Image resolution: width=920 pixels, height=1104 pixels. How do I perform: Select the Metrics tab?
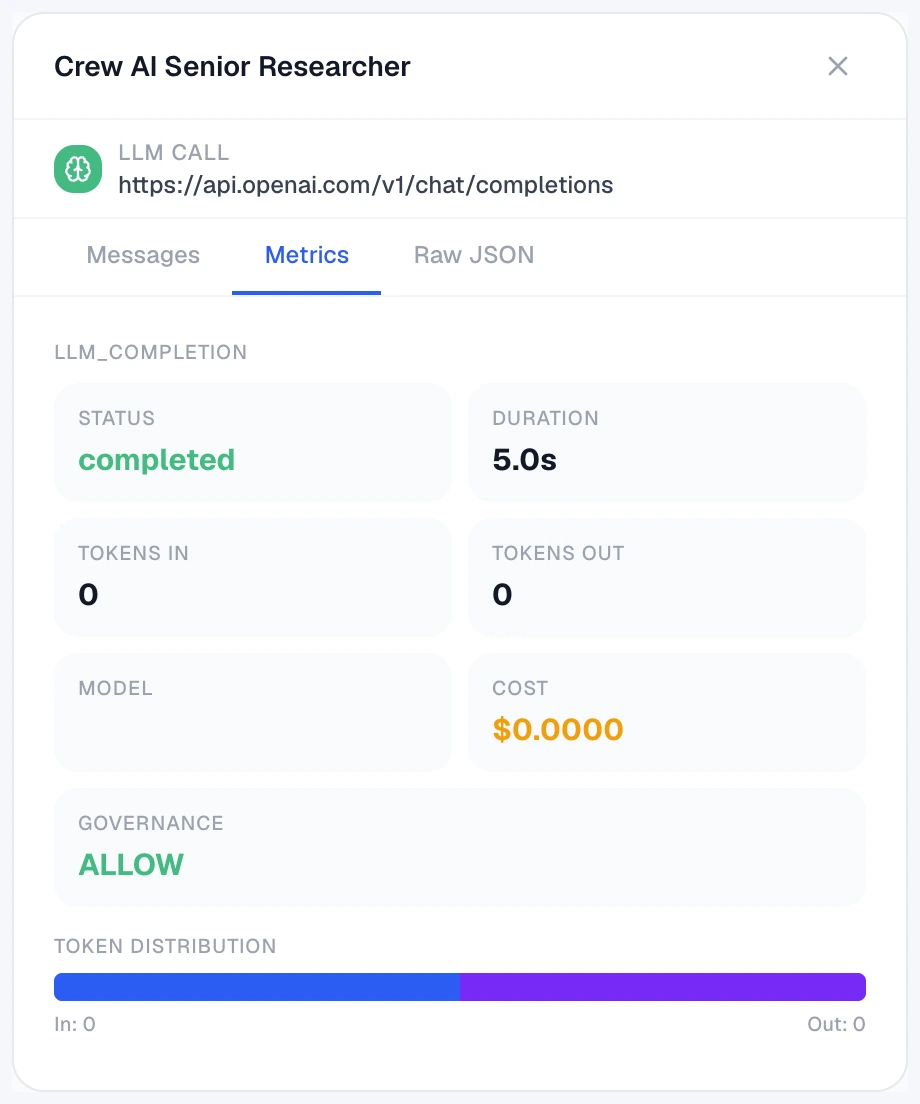click(x=306, y=255)
